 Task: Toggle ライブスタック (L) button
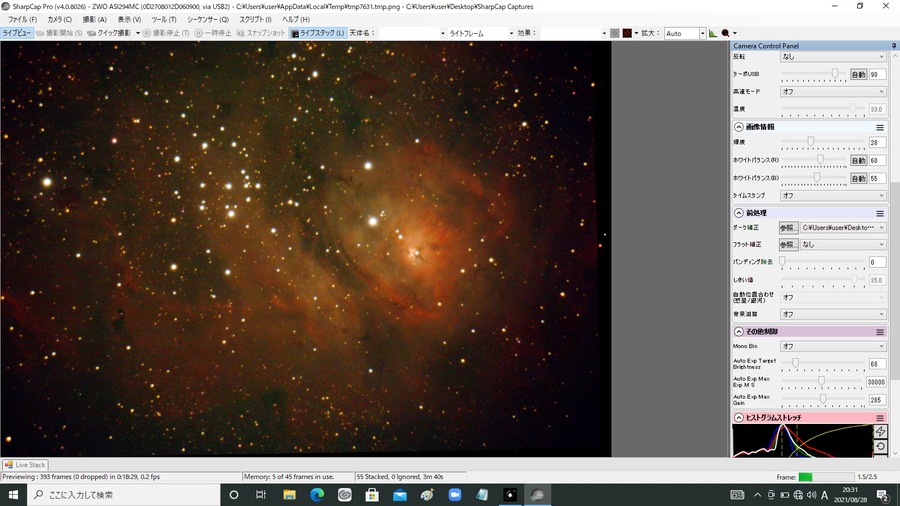(317, 33)
